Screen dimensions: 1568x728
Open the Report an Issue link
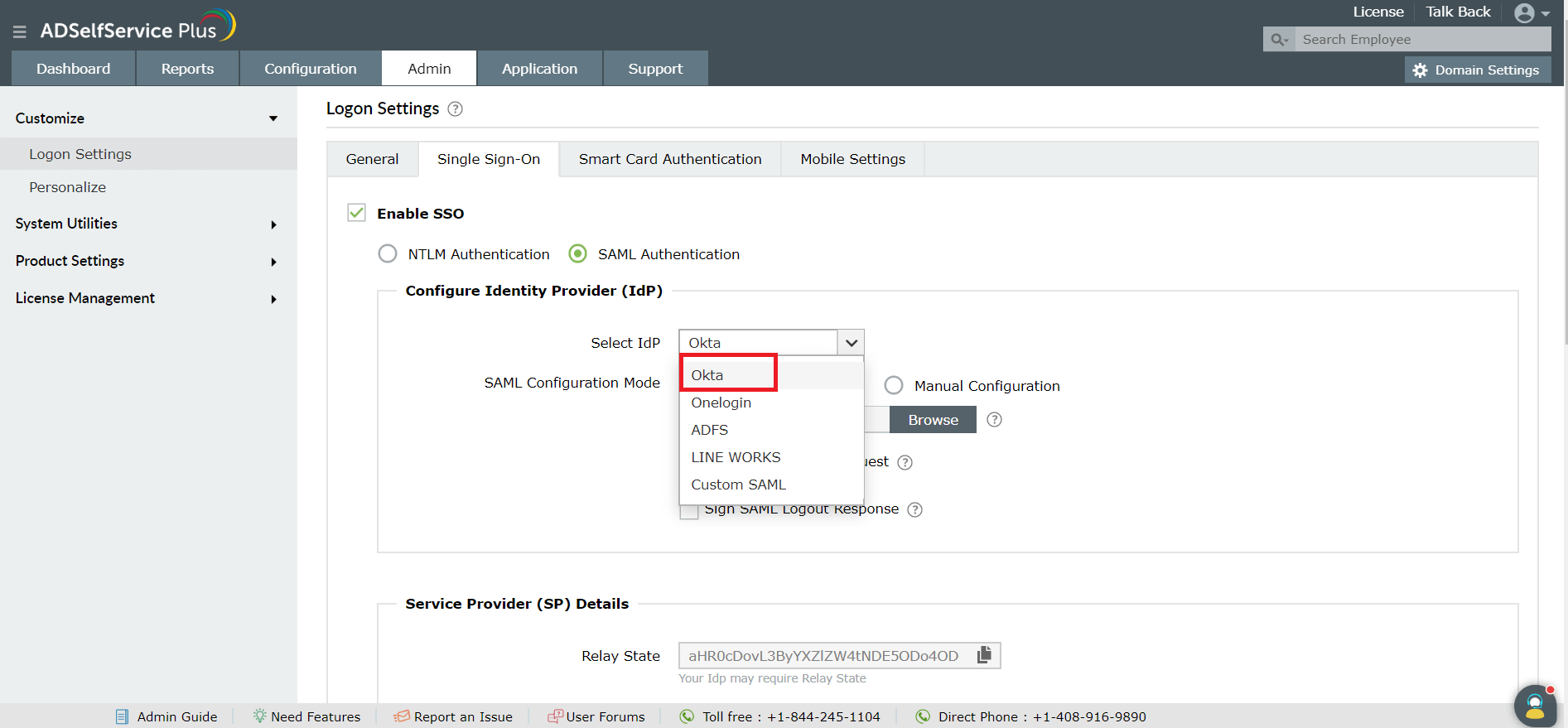pyautogui.click(x=463, y=717)
